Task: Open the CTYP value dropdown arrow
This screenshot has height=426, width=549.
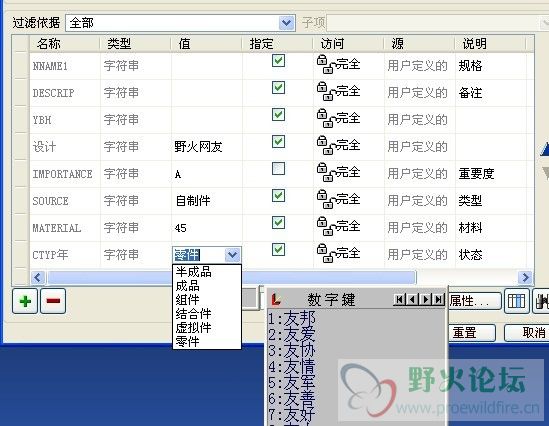Action: [232, 255]
